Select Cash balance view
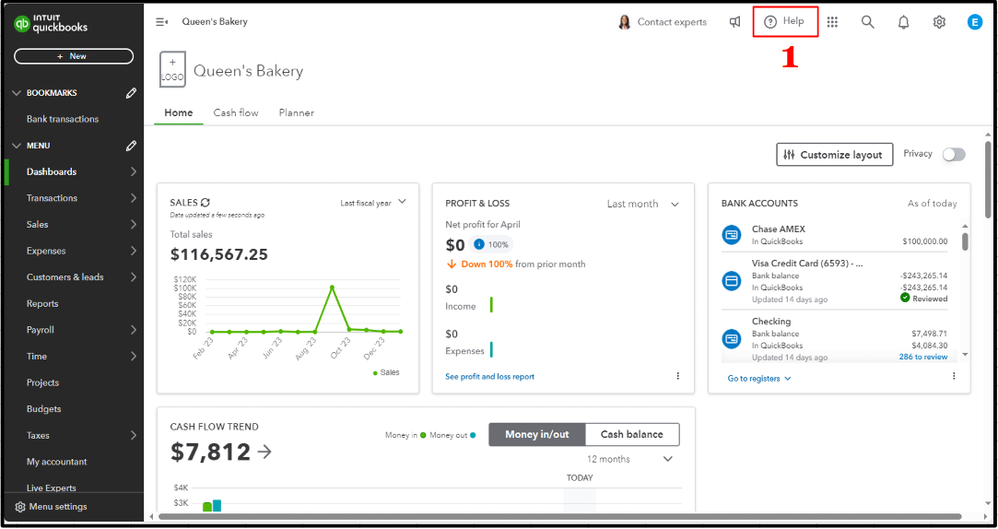This screenshot has width=998, height=529. [632, 435]
